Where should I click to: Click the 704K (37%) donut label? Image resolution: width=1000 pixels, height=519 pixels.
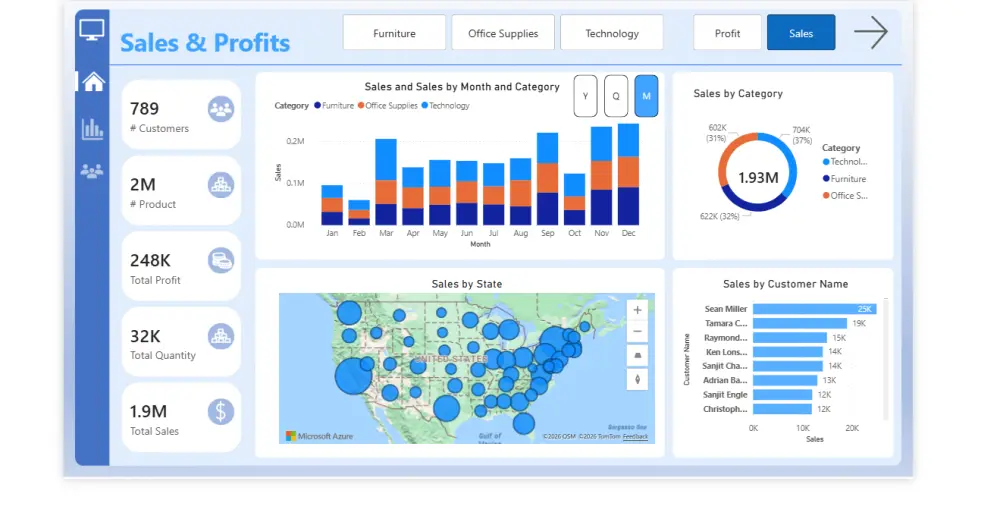point(802,135)
